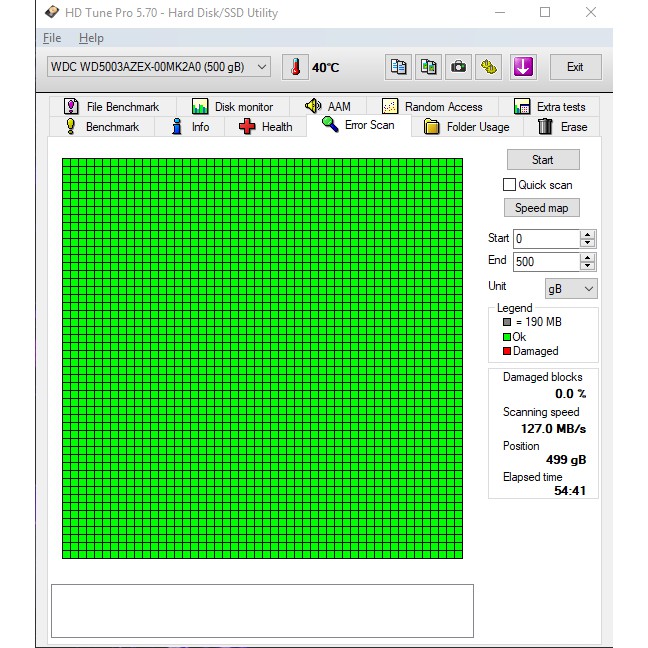Open the Help menu

point(91,38)
